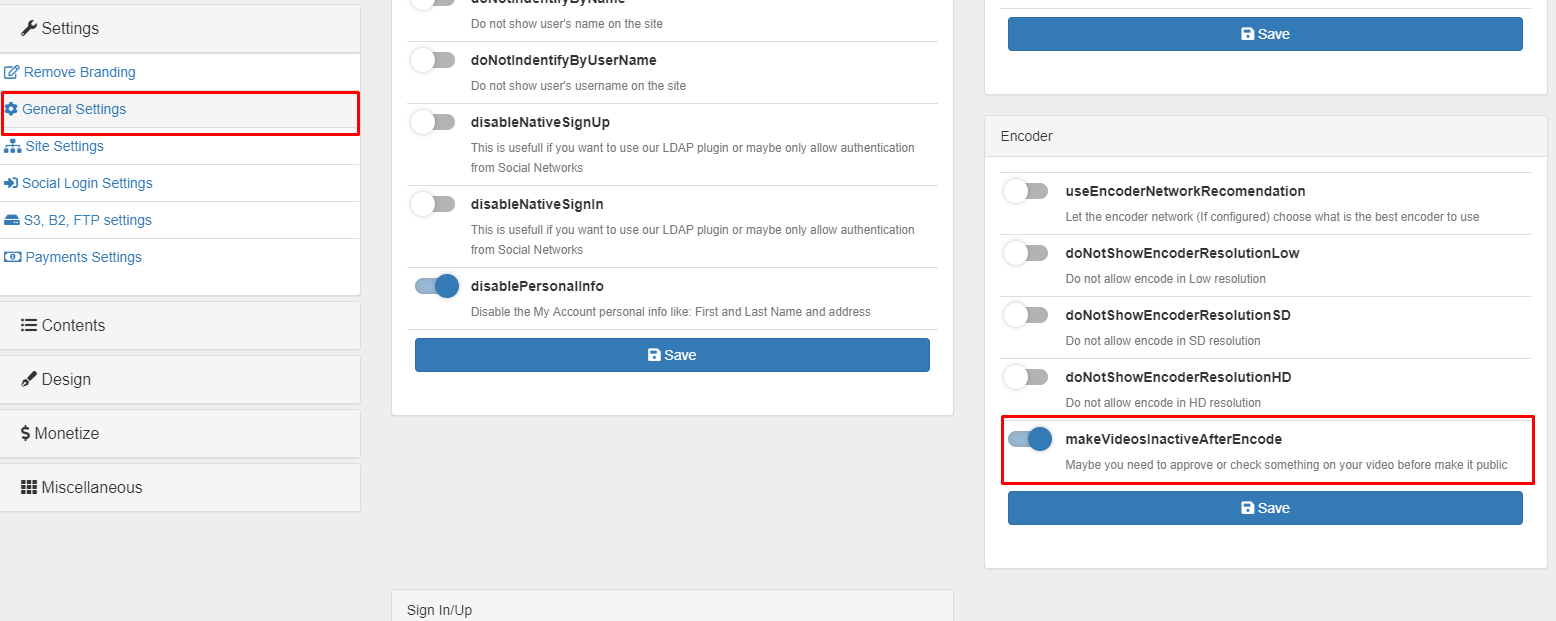Select Social Login Settings

pyautogui.click(x=86, y=183)
